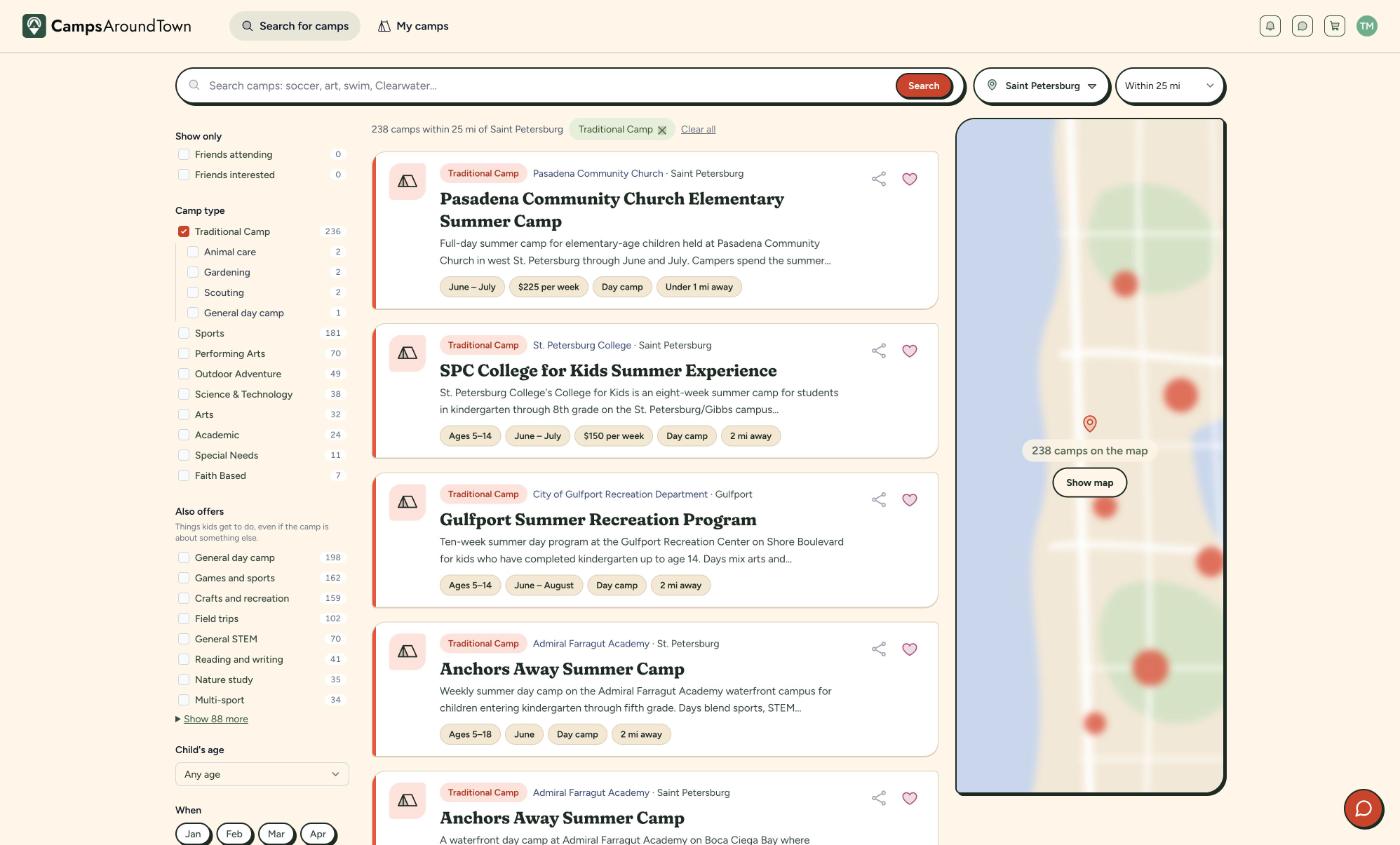The height and width of the screenshot is (845, 1400).
Task: Open the Saint Petersburg location dropdown
Action: click(1041, 86)
